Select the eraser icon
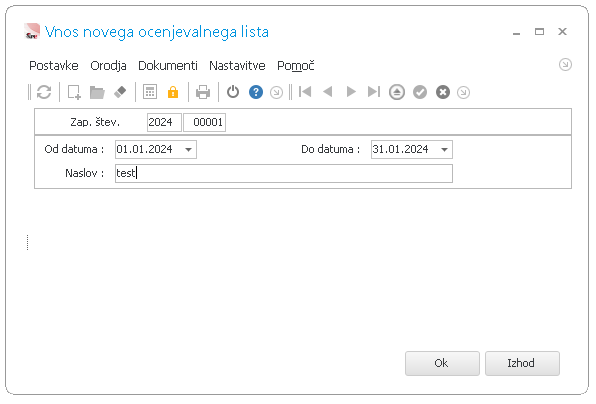This screenshot has height=404, width=596. coord(120,92)
